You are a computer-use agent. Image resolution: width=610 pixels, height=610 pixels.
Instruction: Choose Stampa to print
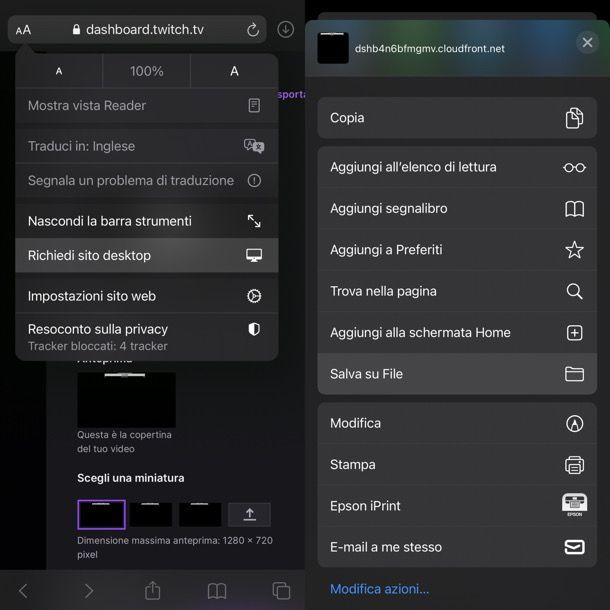(x=457, y=465)
